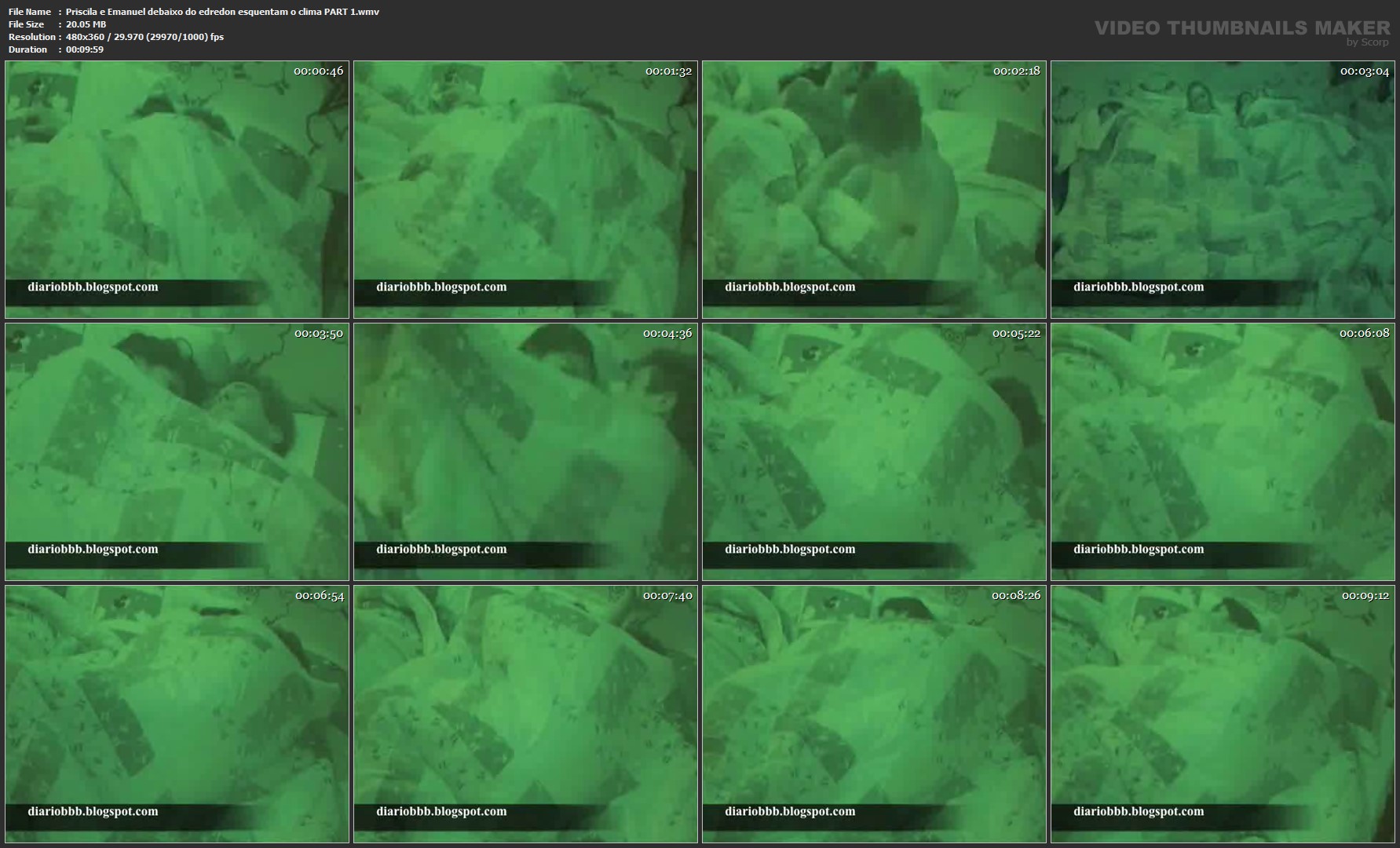1400x848 pixels.
Task: Click the 20.05 MB file size value
Action: click(x=86, y=24)
